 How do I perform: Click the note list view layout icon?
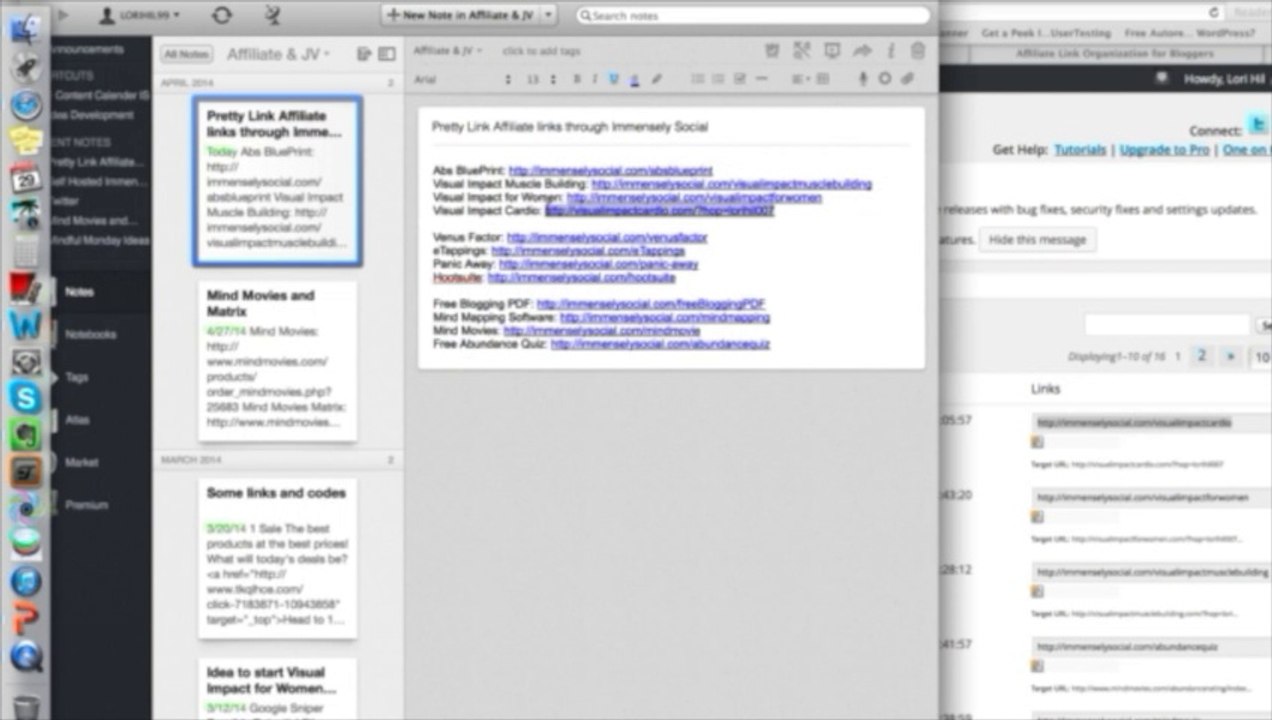tap(386, 54)
